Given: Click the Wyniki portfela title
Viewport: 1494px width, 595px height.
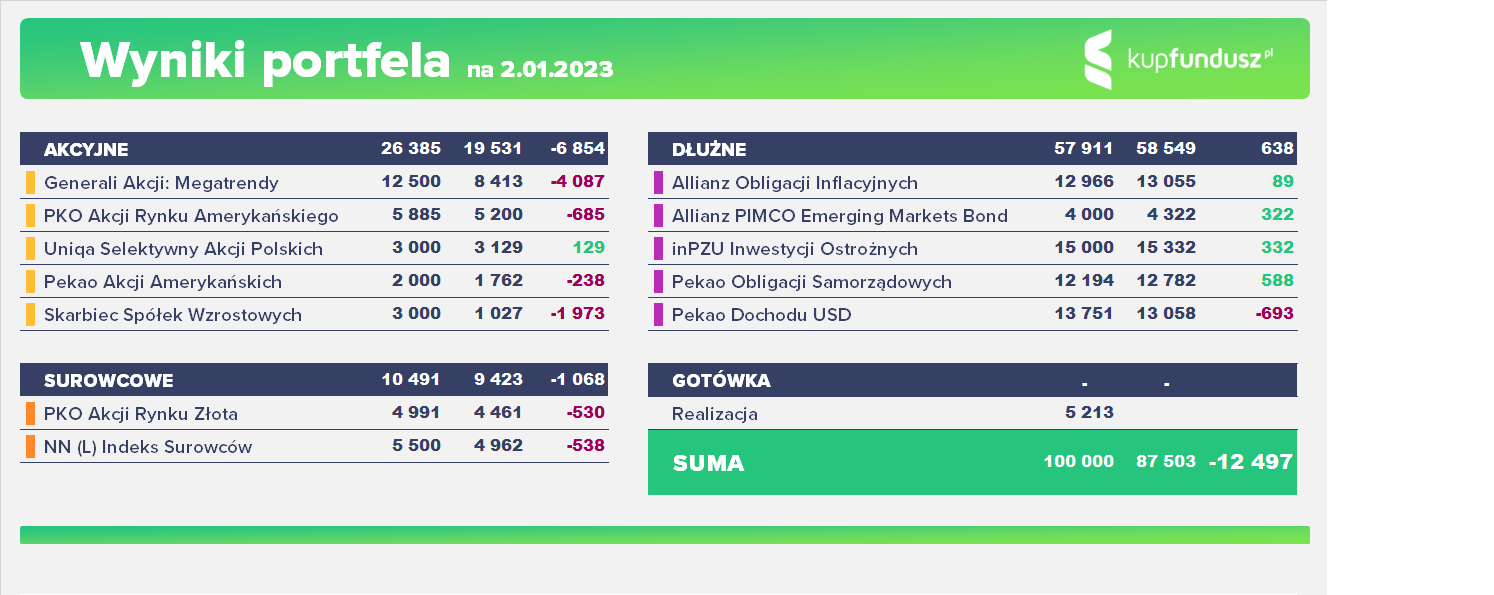Looking at the screenshot, I should pos(265,60).
